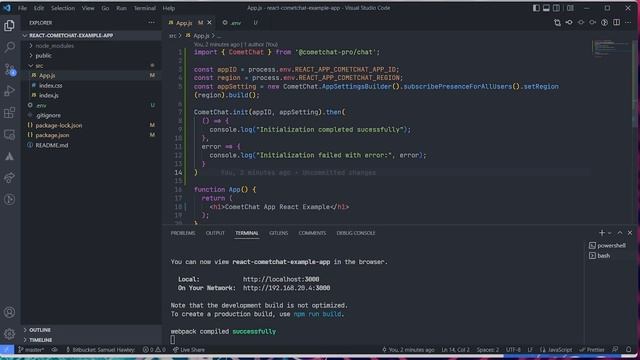Toggle Primary Side Bar layout icon
Screen dimensions: 640x360
(x=536, y=8)
